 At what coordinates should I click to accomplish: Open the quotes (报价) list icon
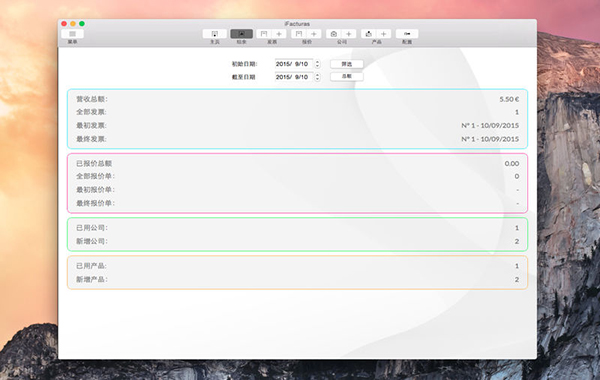[299, 34]
